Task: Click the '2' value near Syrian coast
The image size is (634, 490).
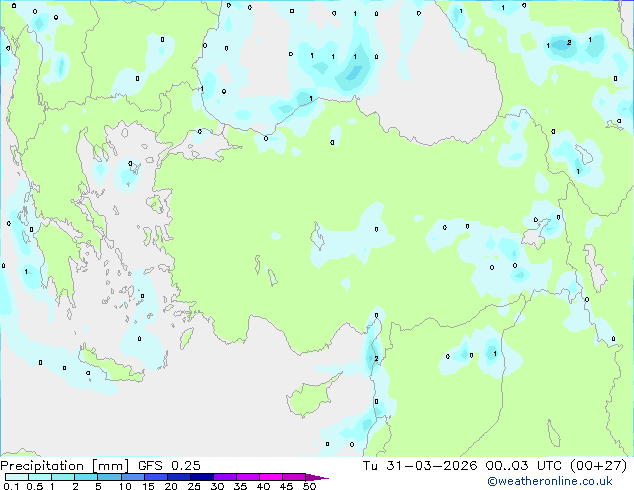Action: (376, 359)
